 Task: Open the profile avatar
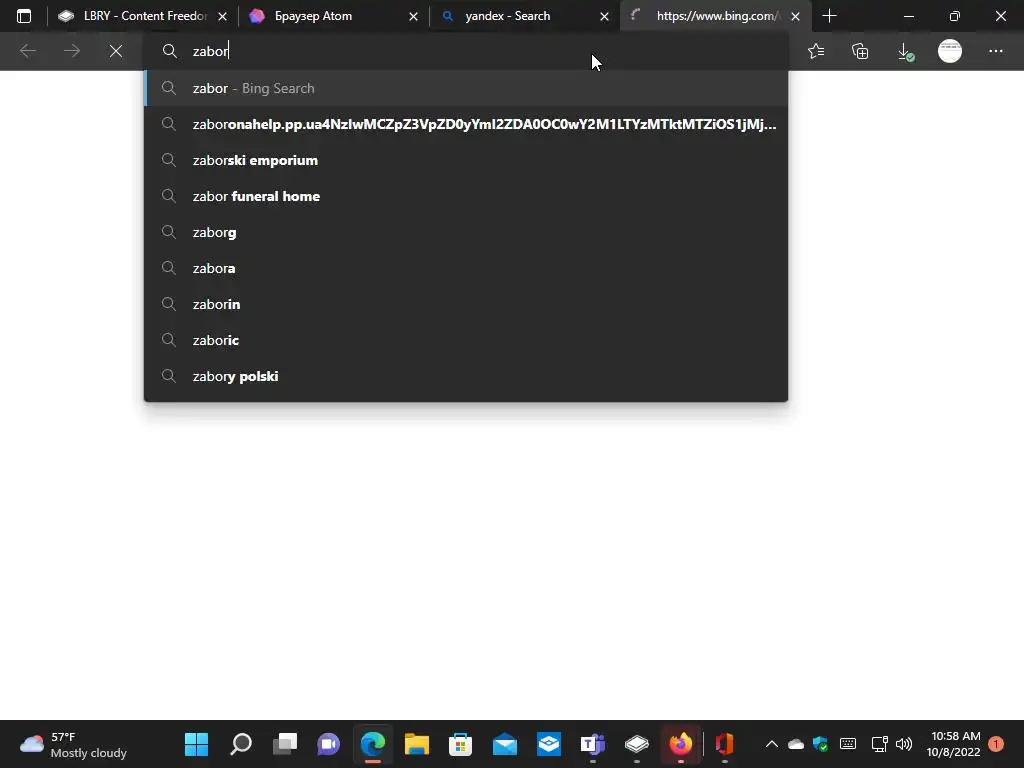950,51
